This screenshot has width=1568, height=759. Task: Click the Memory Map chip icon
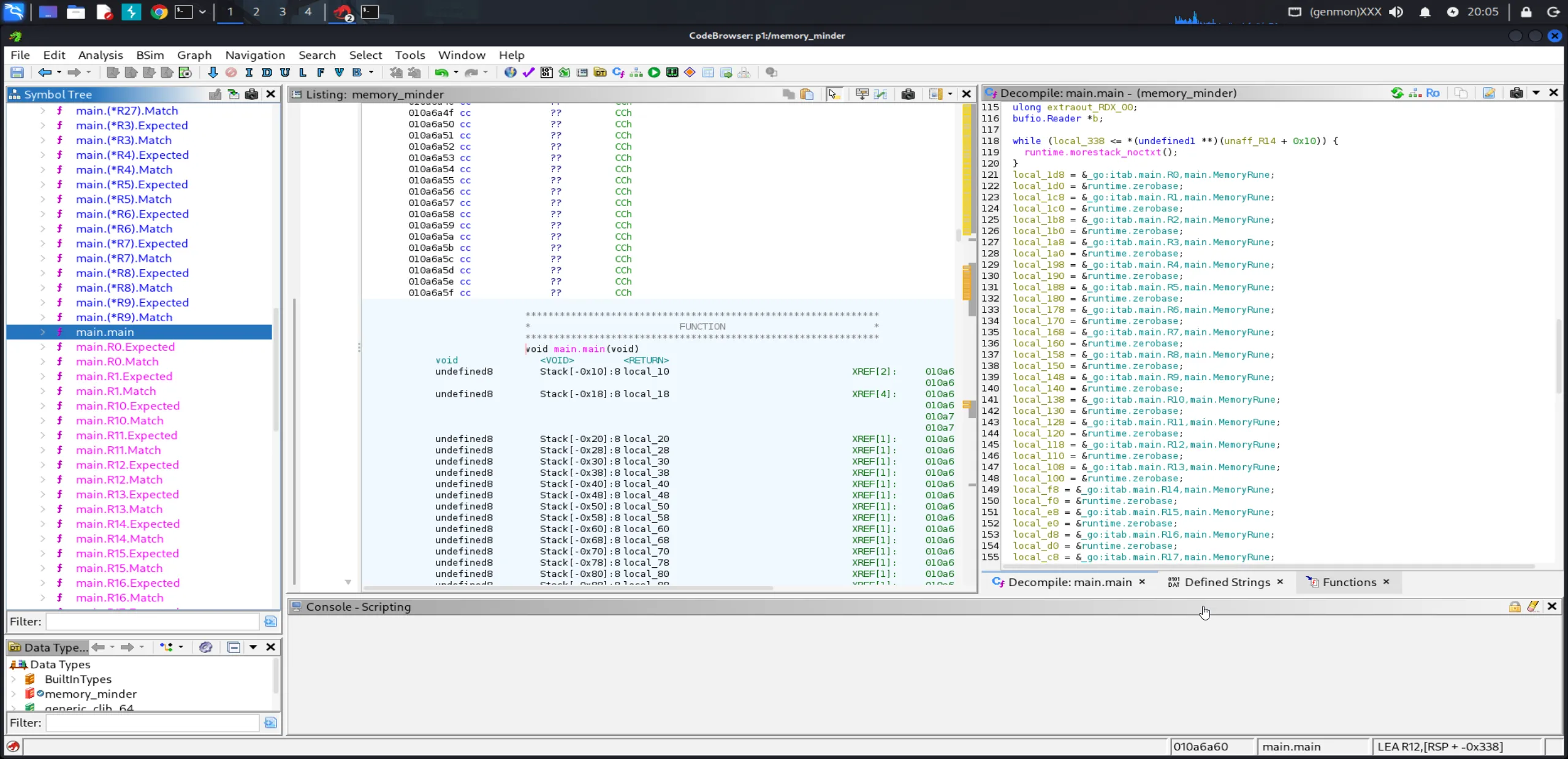(672, 72)
